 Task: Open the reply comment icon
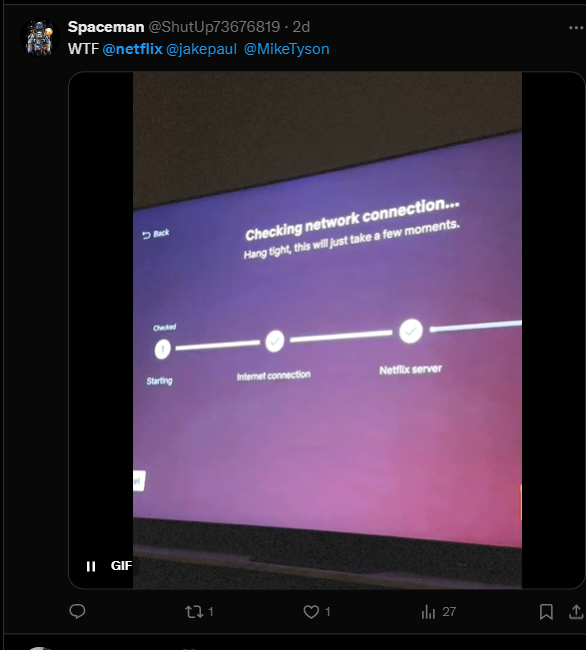77,611
